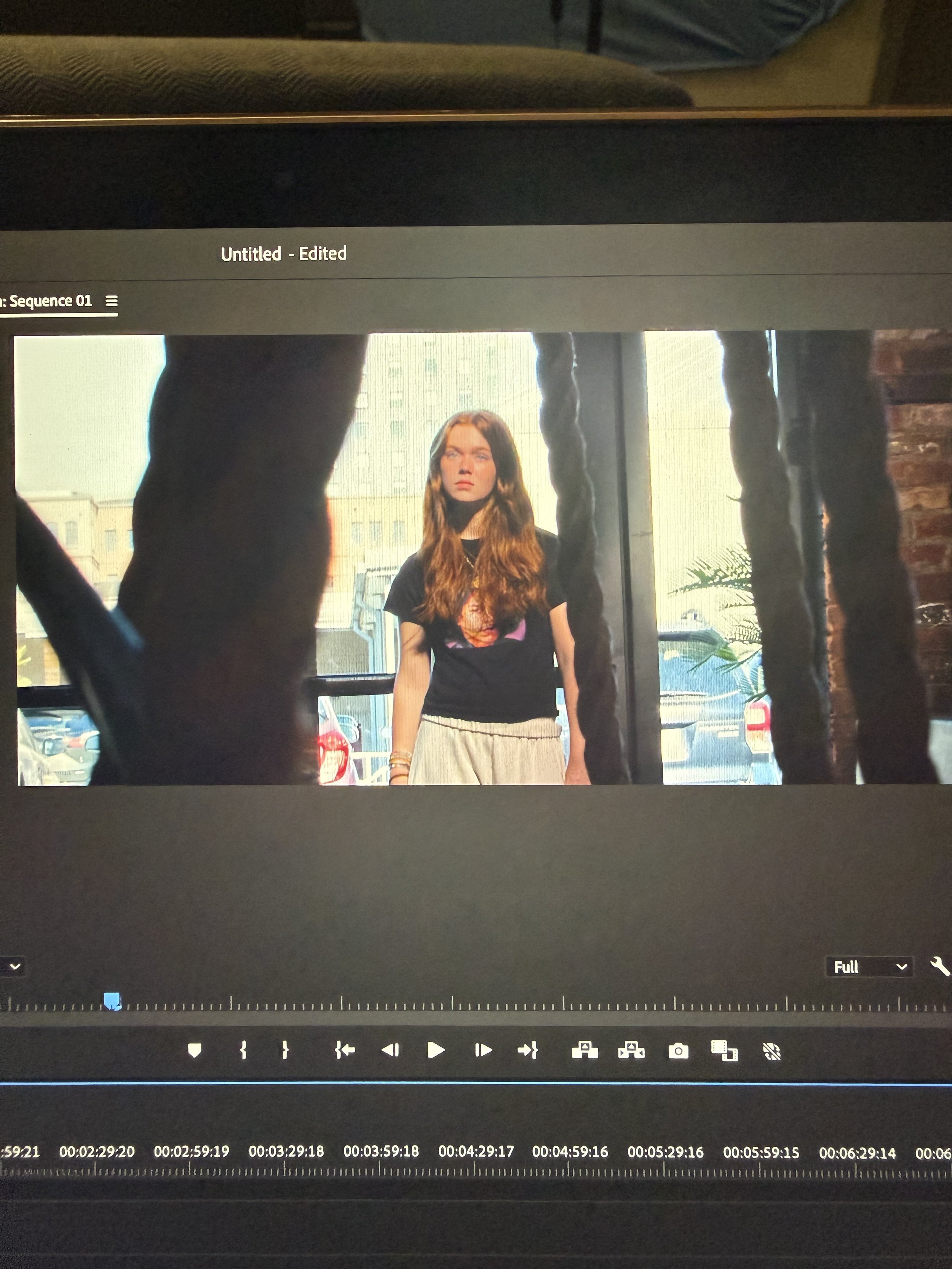
Task: Step forward one frame
Action: pyautogui.click(x=483, y=1050)
